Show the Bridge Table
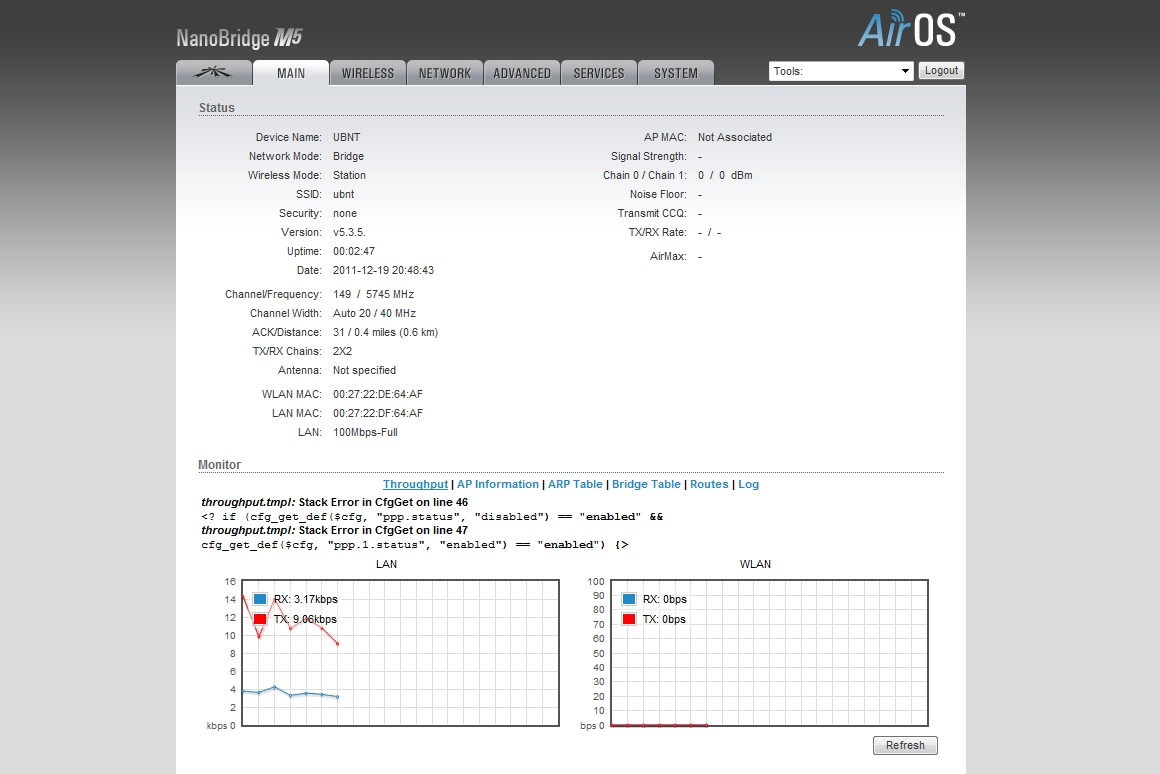Image resolution: width=1160 pixels, height=774 pixels. point(646,484)
